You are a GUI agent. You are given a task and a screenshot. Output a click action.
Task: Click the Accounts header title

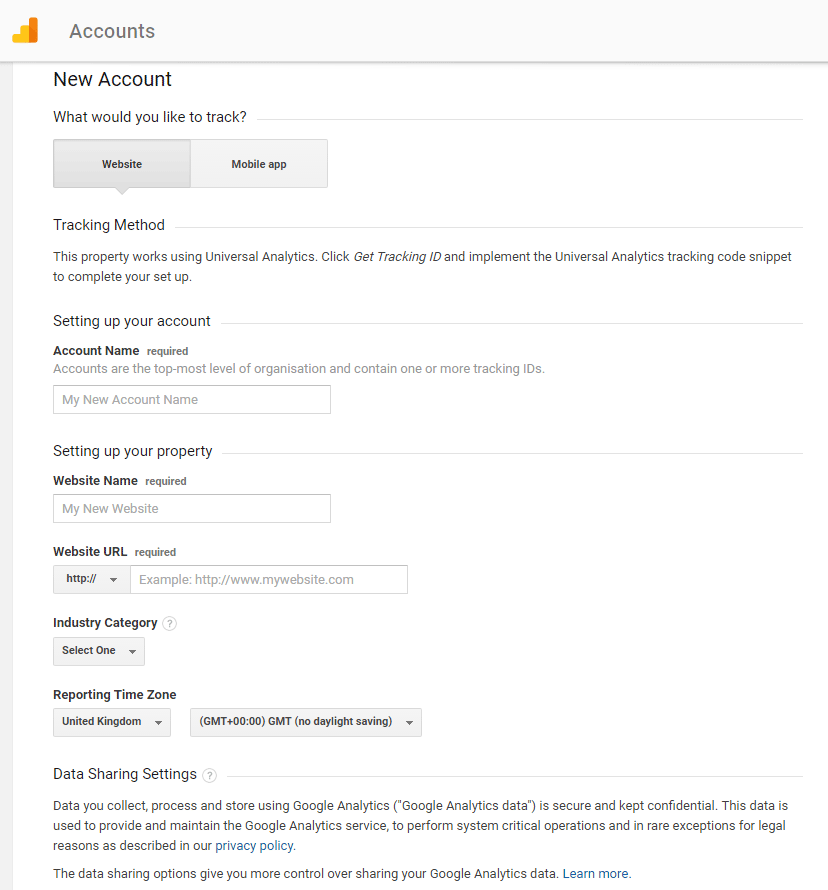112,31
